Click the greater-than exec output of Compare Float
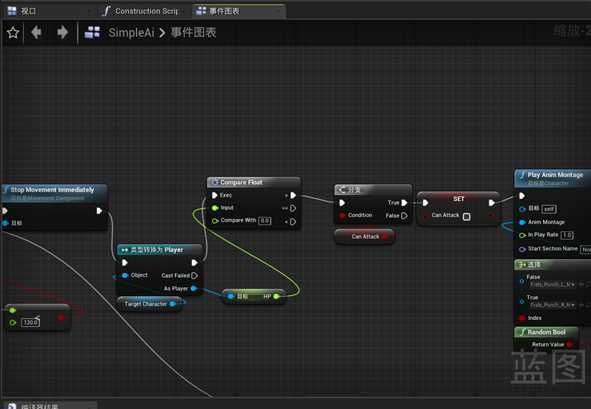The width and height of the screenshot is (591, 409). coord(293,195)
